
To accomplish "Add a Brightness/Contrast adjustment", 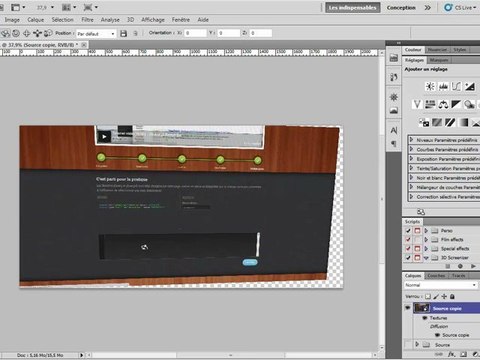I will coord(430,87).
